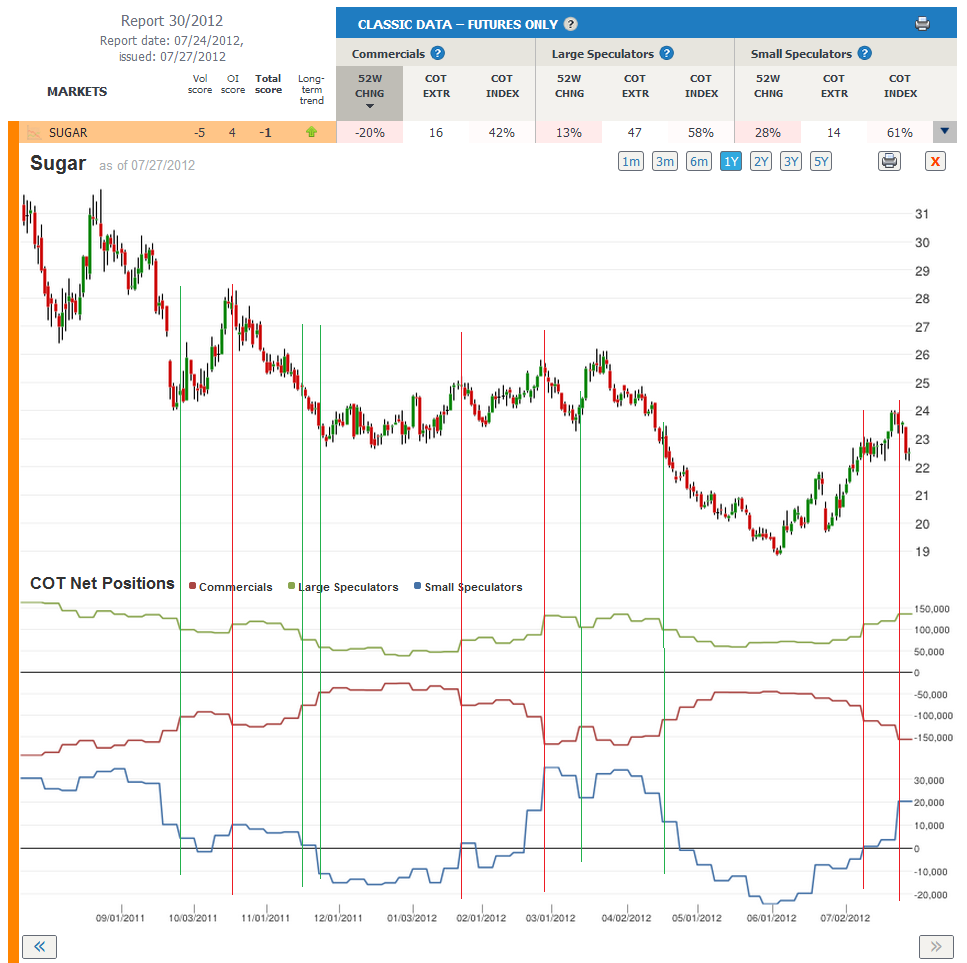This screenshot has width=967, height=963.
Task: Switch chart to 3m timeframe
Action: click(664, 161)
